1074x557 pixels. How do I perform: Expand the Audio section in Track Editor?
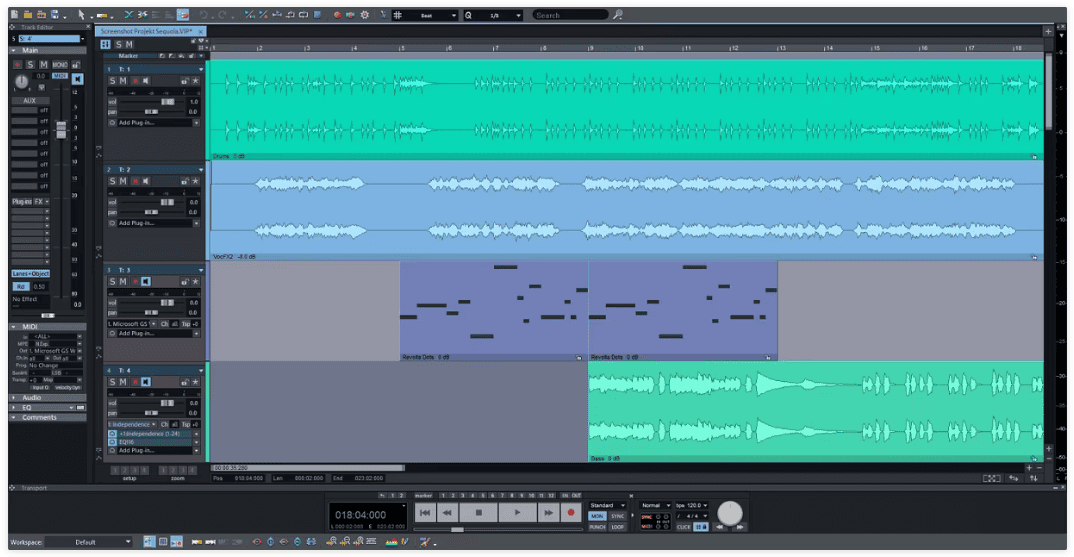click(x=47, y=397)
